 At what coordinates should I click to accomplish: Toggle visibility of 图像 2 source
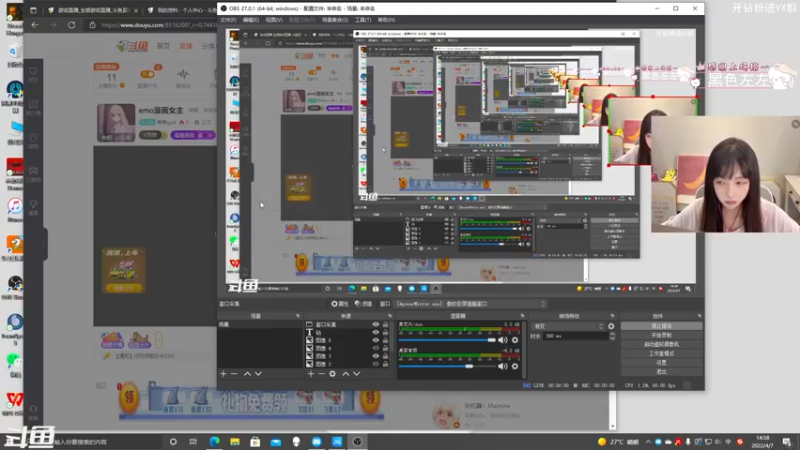point(376,364)
